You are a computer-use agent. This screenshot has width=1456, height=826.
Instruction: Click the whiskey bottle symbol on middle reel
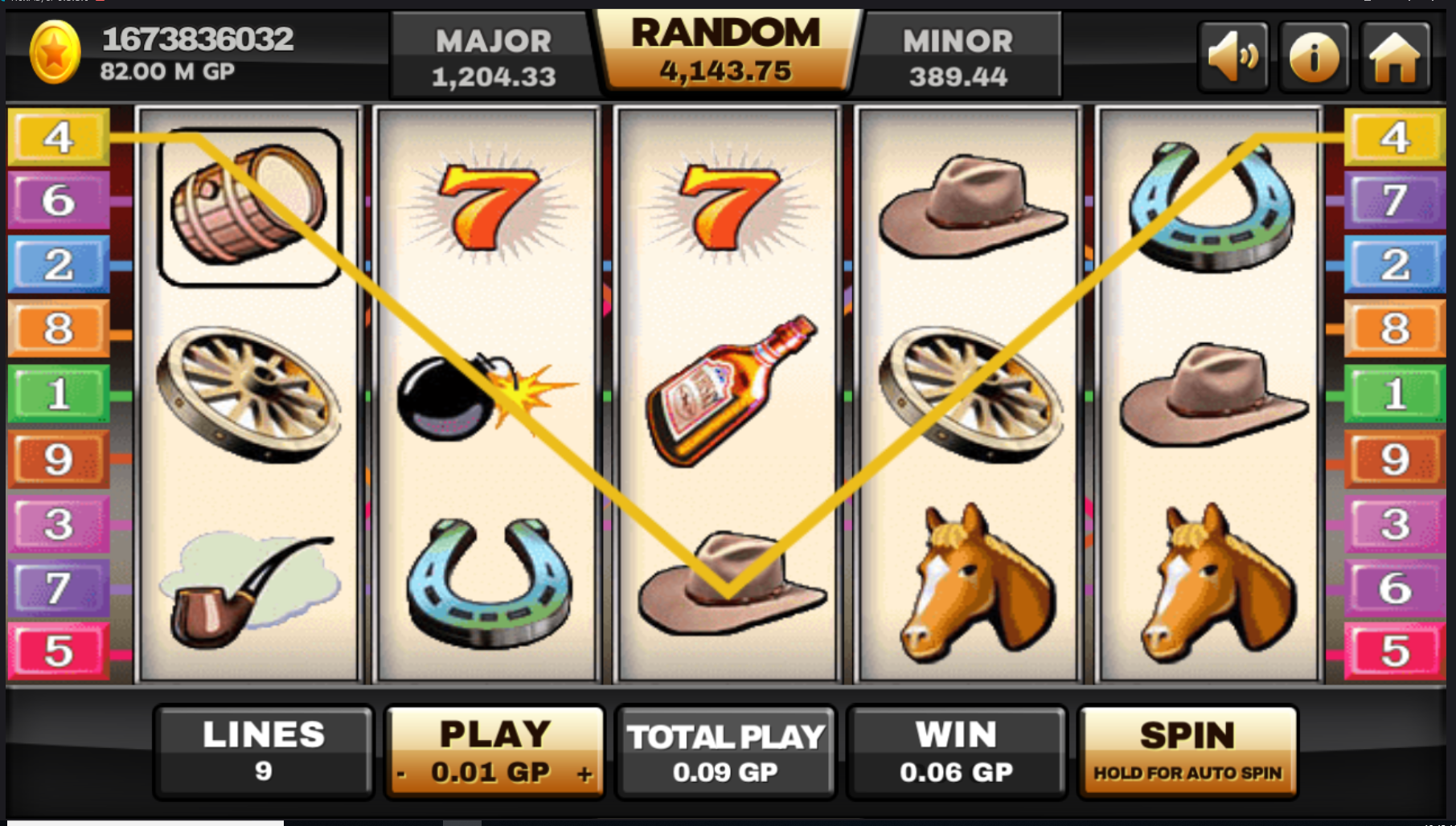pos(729,391)
